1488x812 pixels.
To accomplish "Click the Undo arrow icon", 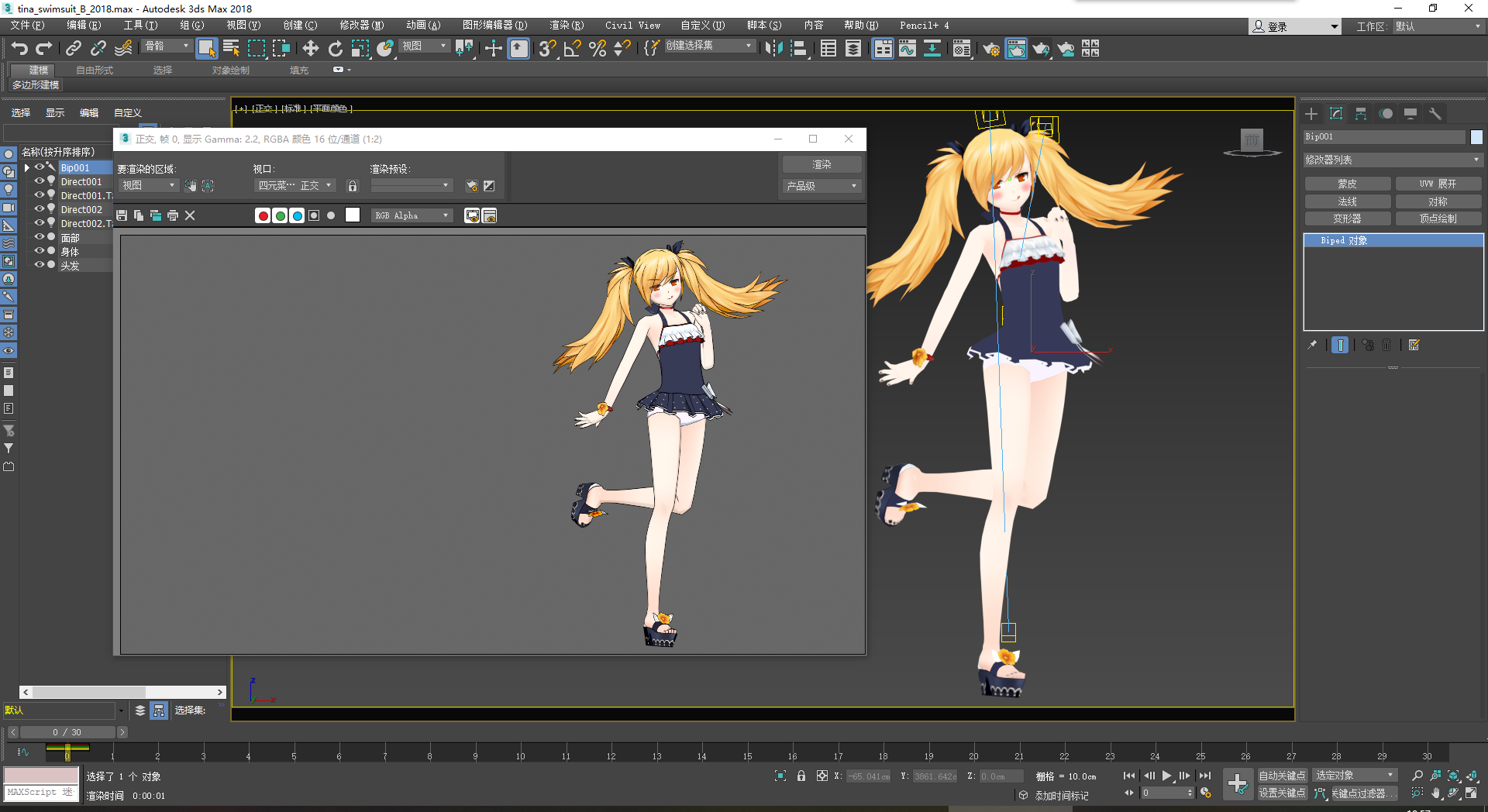I will [19, 49].
